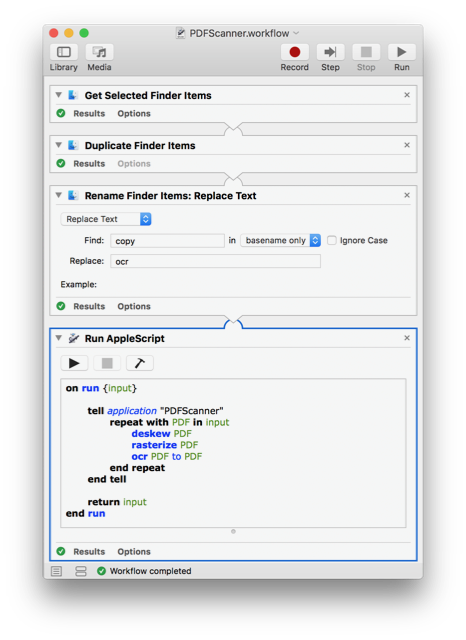Click the Find text field containing copy
466x640 pixels.
point(167,241)
